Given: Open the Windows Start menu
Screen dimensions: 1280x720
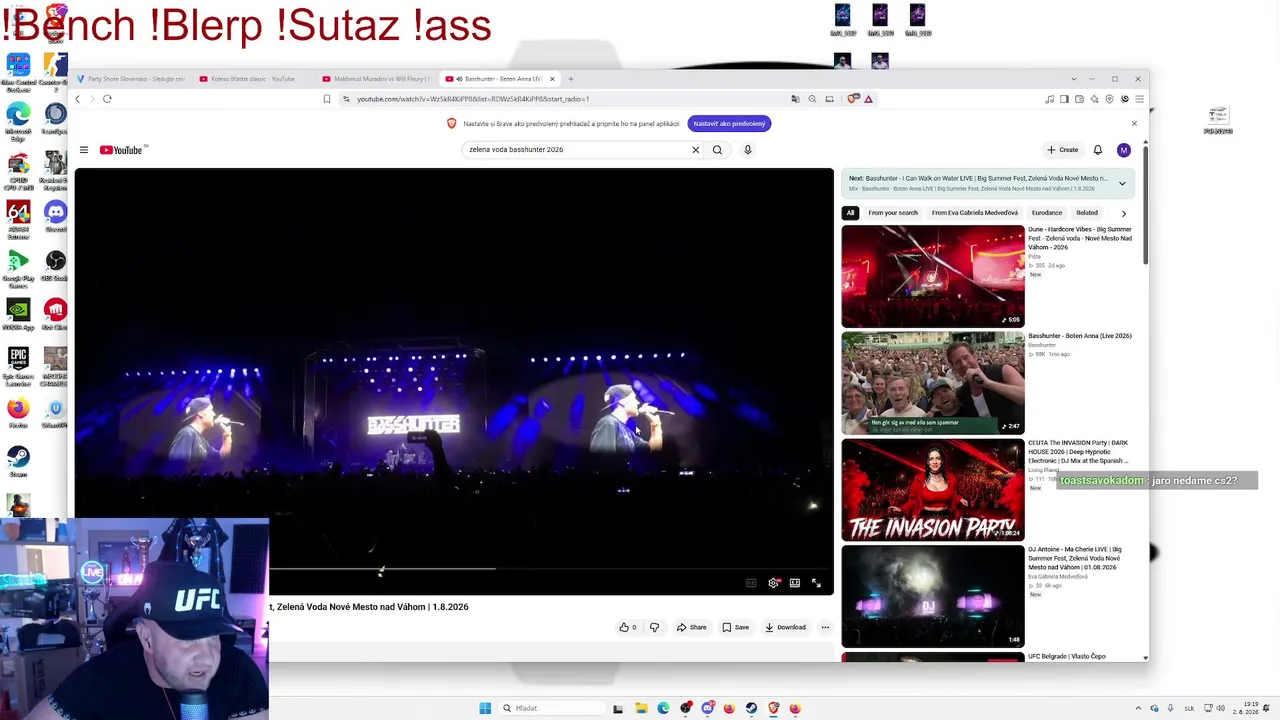Looking at the screenshot, I should (485, 708).
